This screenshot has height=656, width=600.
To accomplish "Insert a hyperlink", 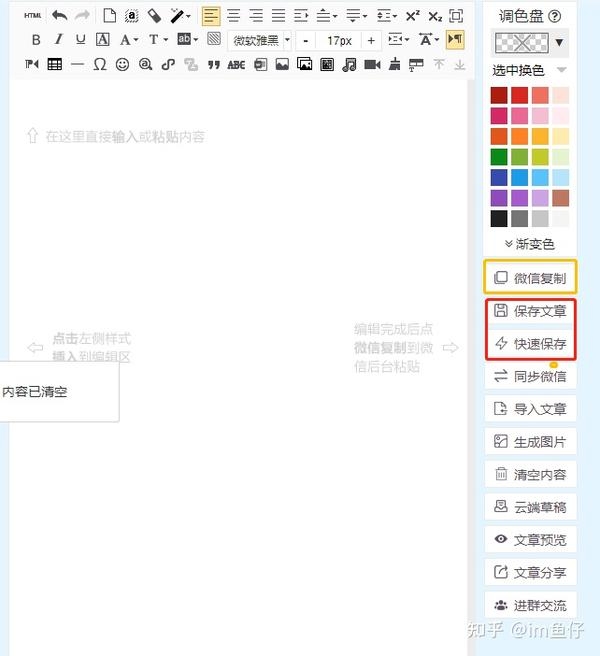I will point(168,64).
